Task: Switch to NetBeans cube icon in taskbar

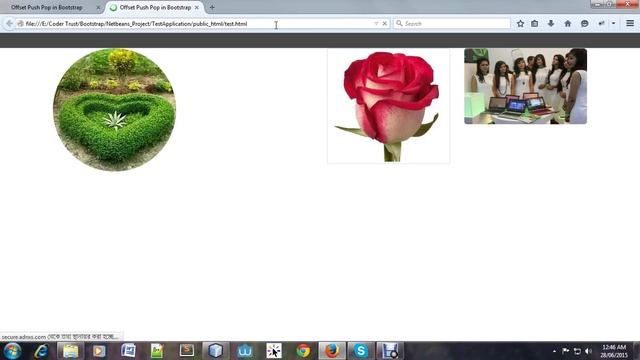Action: pos(216,351)
